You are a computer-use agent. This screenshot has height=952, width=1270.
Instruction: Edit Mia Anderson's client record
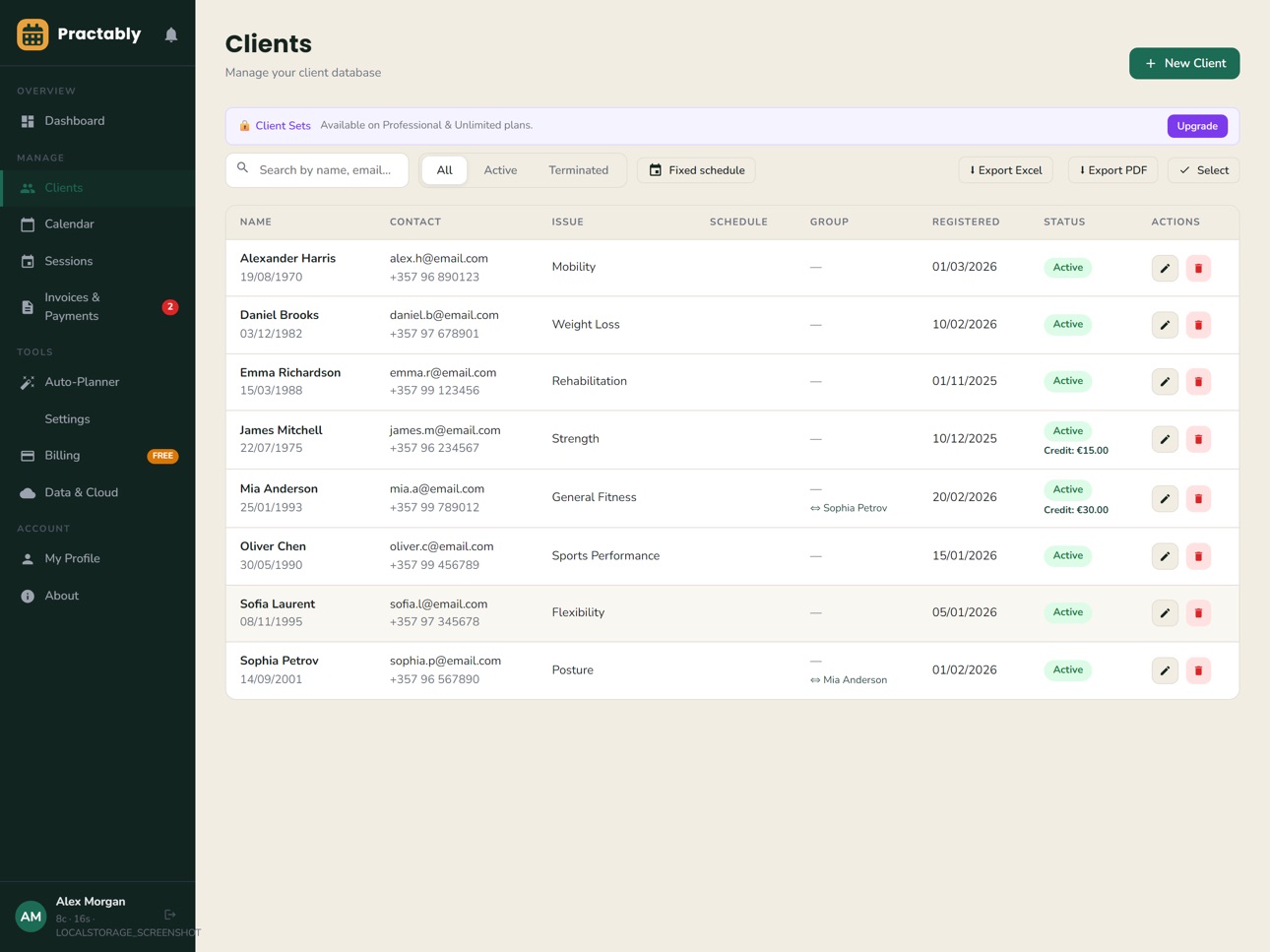click(x=1165, y=498)
